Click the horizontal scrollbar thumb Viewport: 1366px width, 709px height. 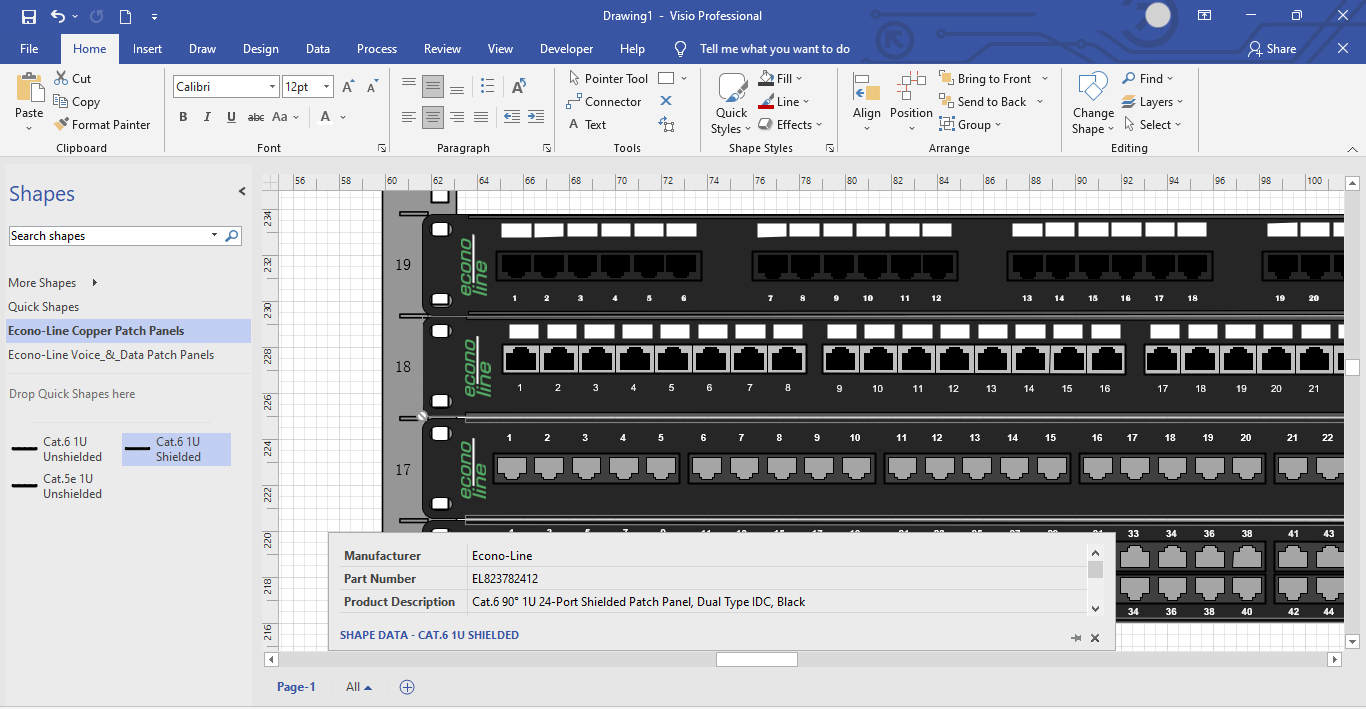[x=756, y=660]
